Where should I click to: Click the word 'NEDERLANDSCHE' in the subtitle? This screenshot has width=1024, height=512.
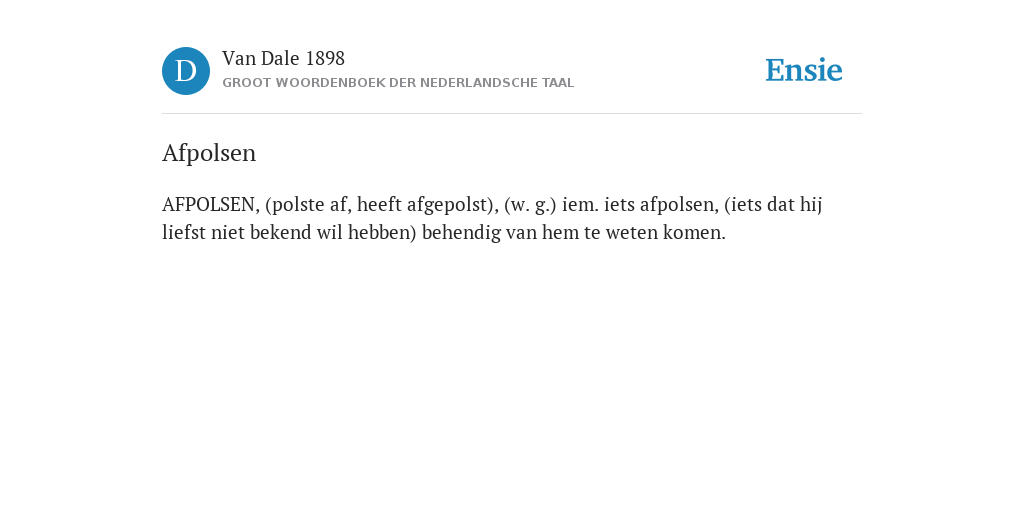tap(478, 83)
